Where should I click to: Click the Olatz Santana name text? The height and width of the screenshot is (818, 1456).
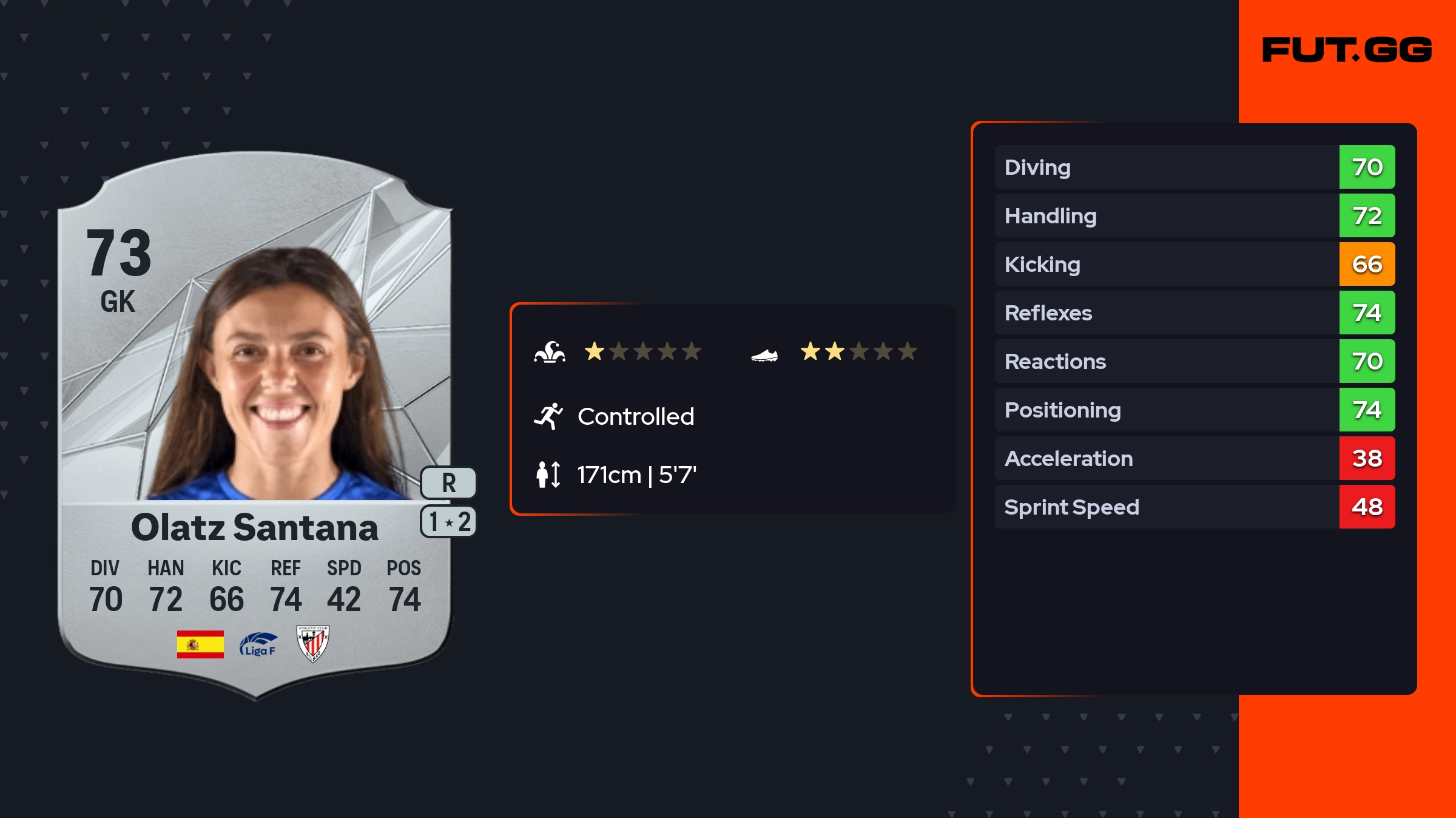255,527
